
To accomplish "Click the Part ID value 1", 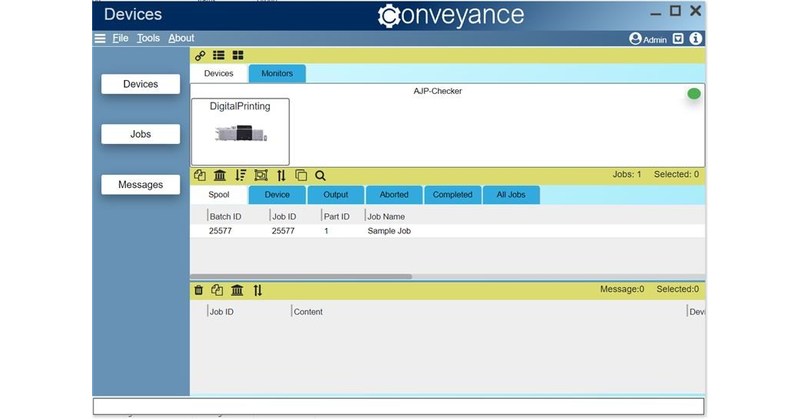I will 326,231.
